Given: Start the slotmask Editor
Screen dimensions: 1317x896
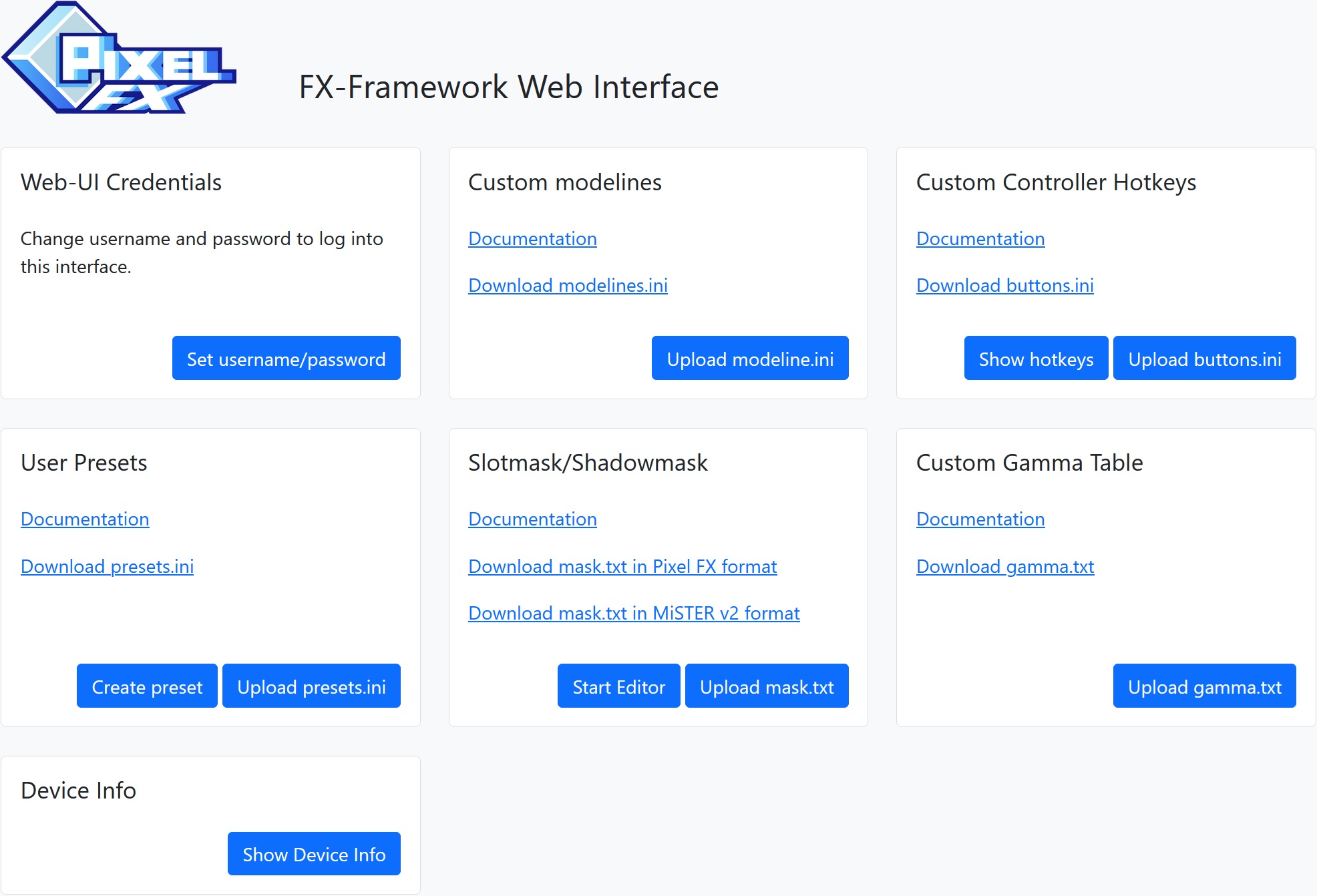Looking at the screenshot, I should tap(619, 686).
